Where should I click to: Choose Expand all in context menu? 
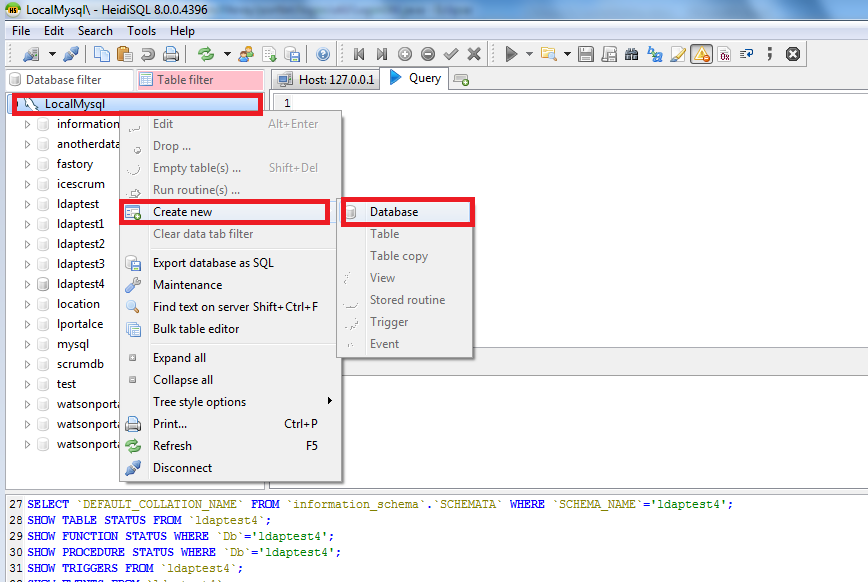pyautogui.click(x=229, y=358)
